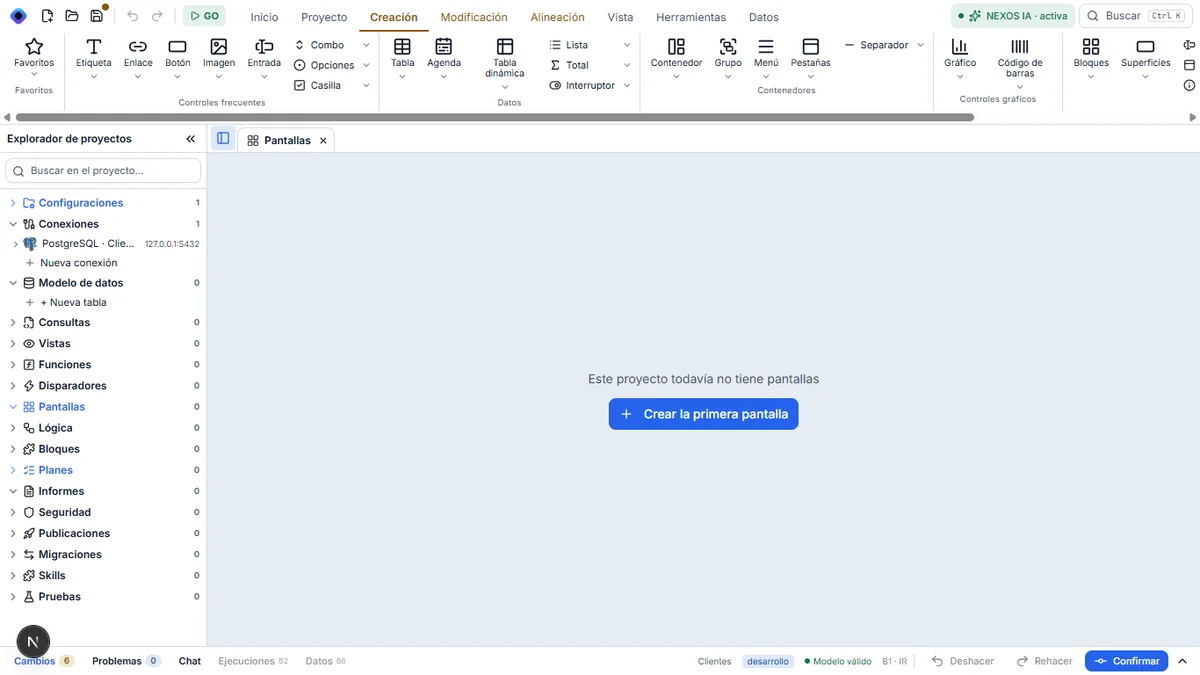Screen dimensions: 1200x675
Task: Click the undo arrow icon at top
Action: [x=133, y=16]
